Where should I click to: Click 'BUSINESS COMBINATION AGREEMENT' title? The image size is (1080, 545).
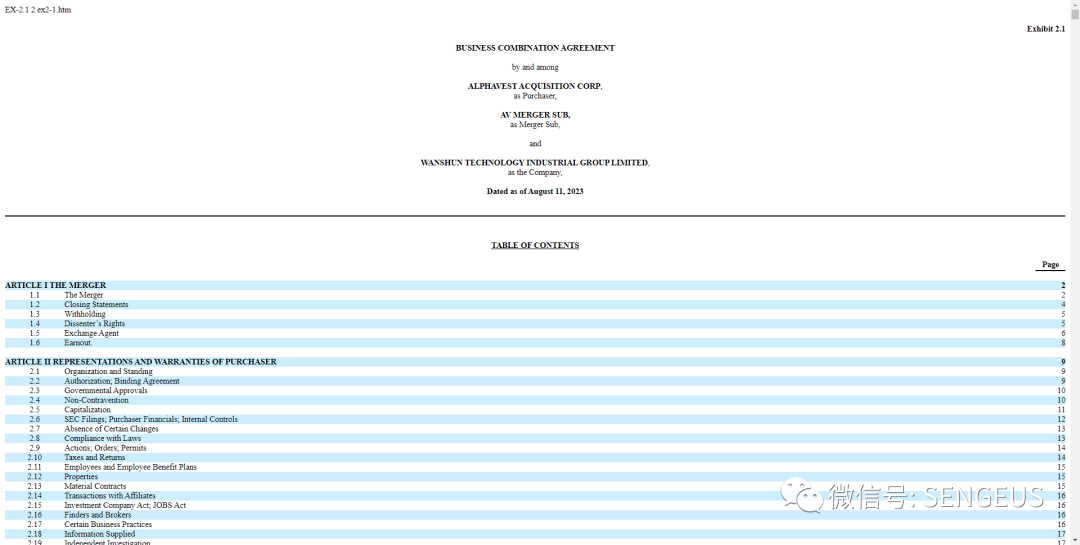coord(535,48)
